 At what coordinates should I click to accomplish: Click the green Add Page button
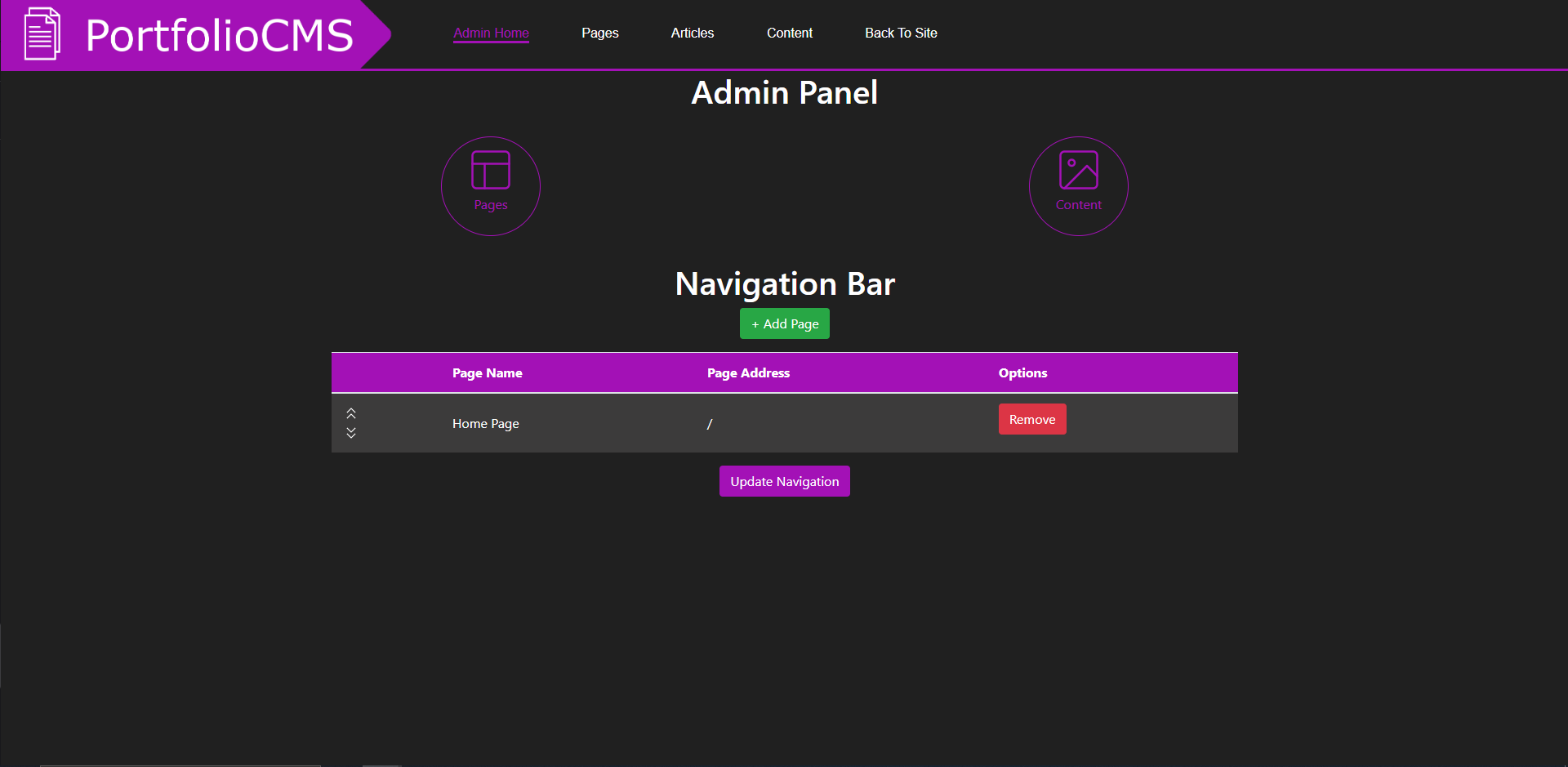785,323
